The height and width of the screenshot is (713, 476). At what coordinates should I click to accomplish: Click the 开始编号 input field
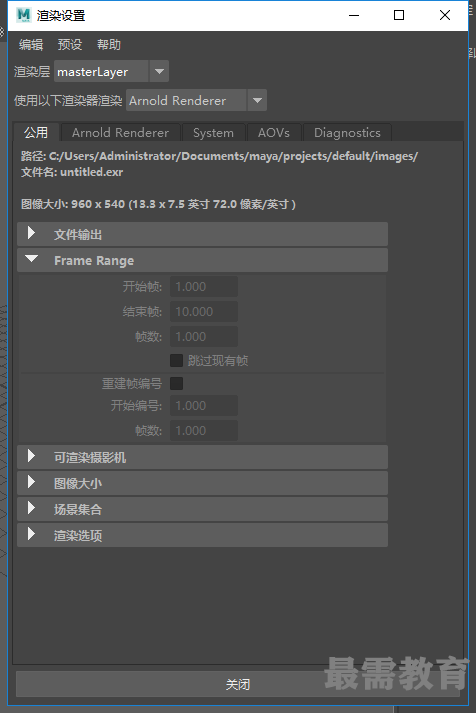click(204, 406)
